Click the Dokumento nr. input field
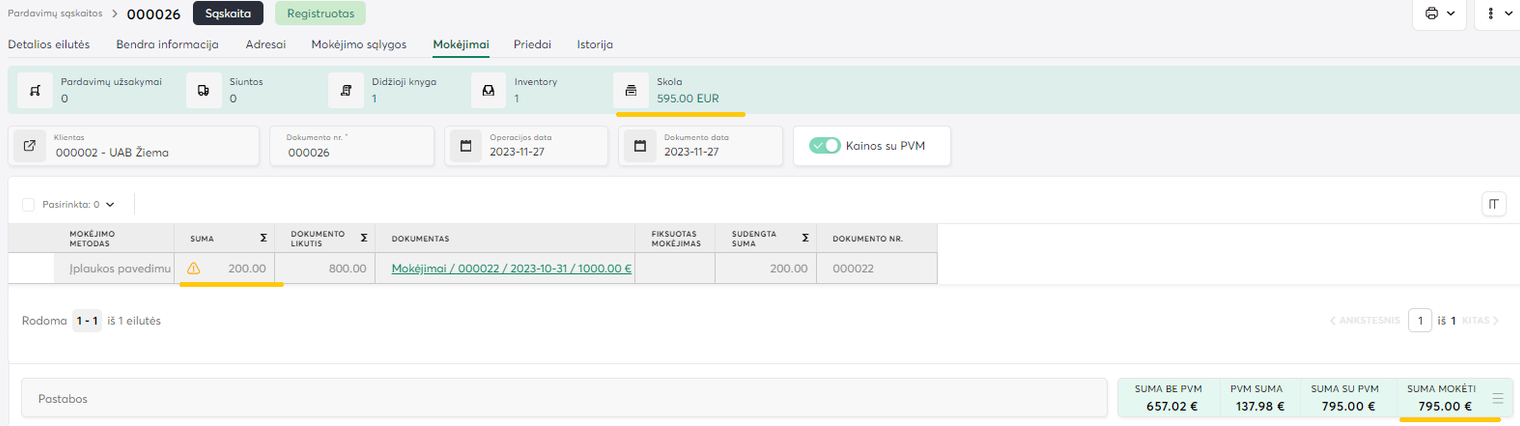The width and height of the screenshot is (1520, 426). click(x=352, y=152)
